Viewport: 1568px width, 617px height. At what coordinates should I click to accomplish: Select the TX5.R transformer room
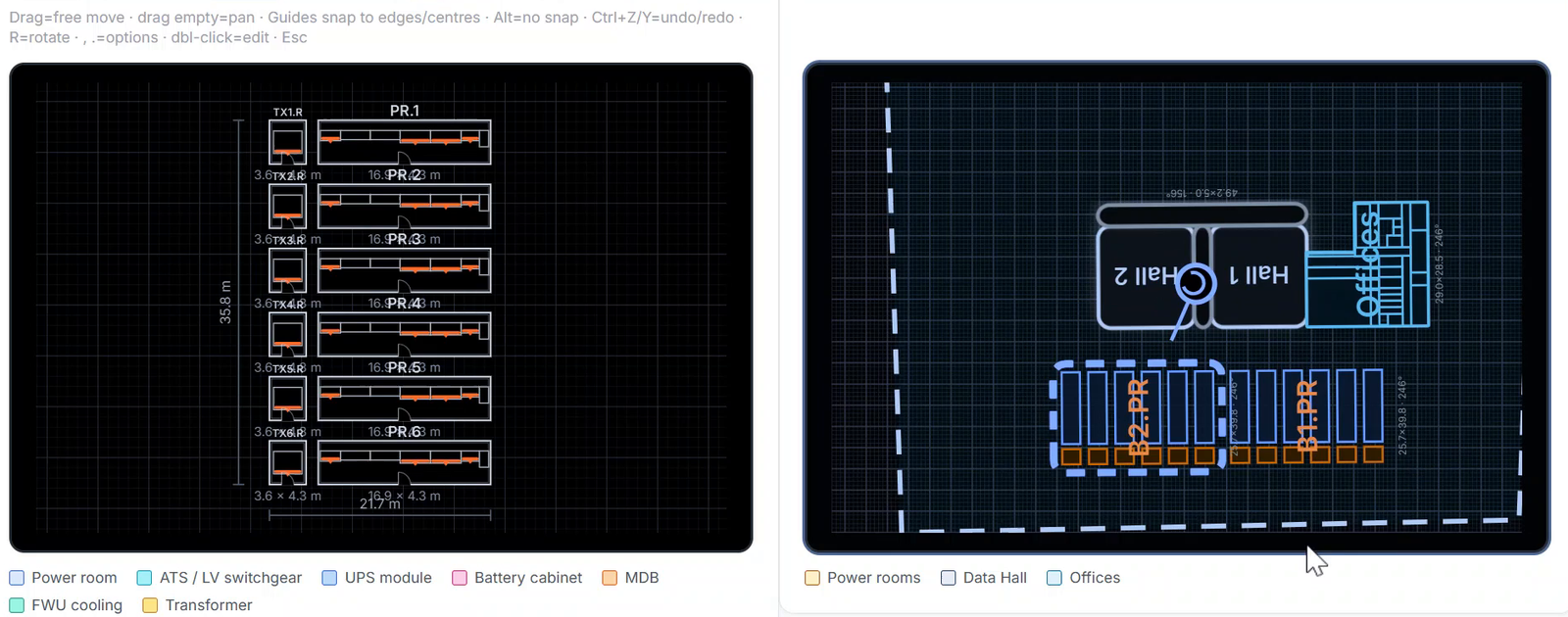click(x=287, y=399)
